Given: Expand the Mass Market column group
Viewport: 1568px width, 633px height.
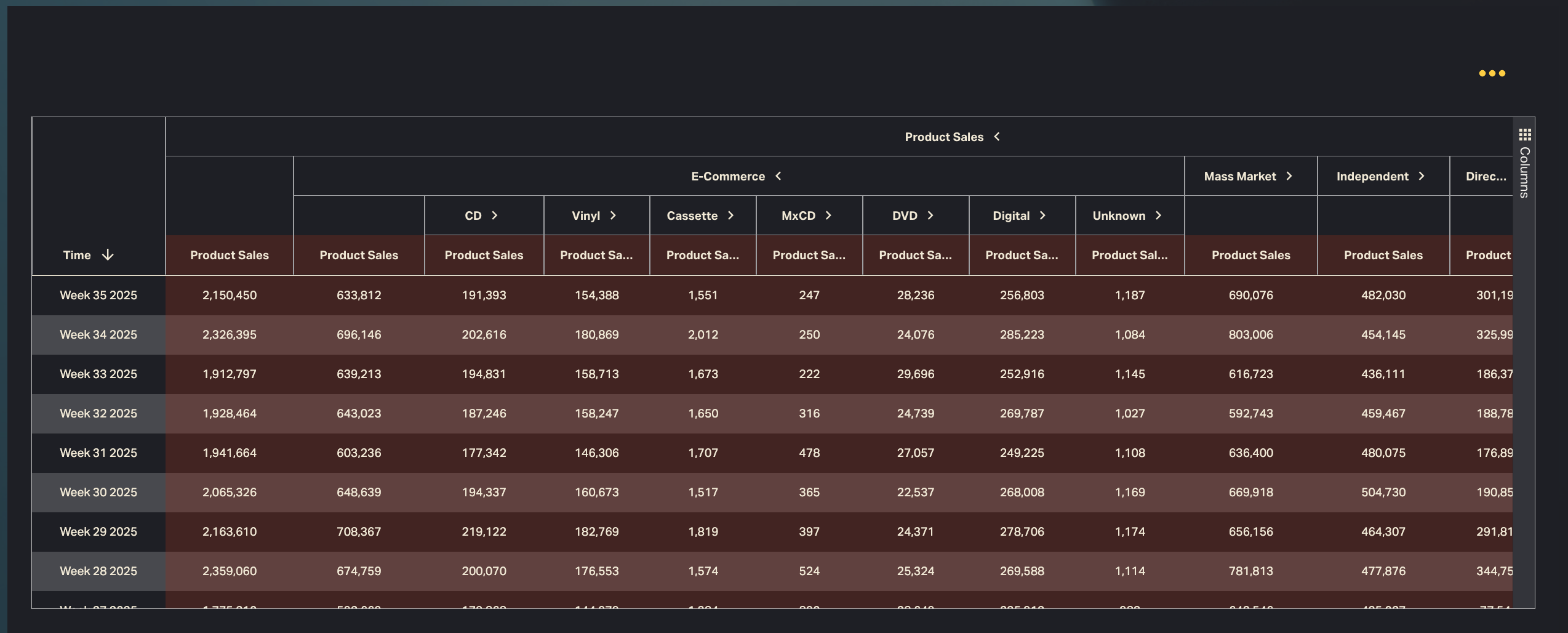Looking at the screenshot, I should point(1289,176).
